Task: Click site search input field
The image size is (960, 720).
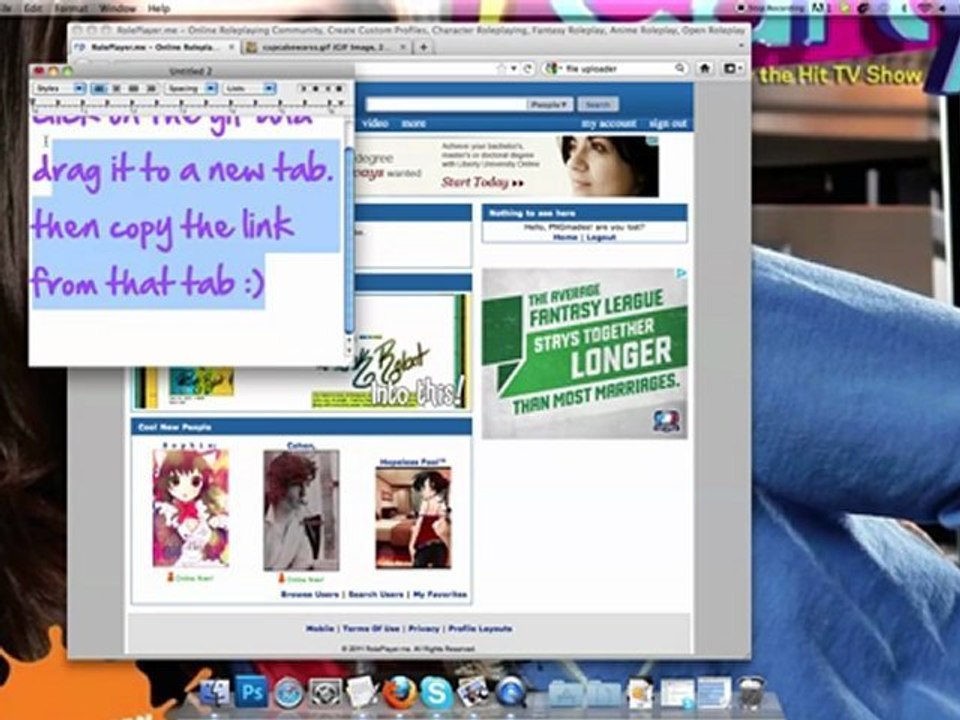Action: pos(447,105)
